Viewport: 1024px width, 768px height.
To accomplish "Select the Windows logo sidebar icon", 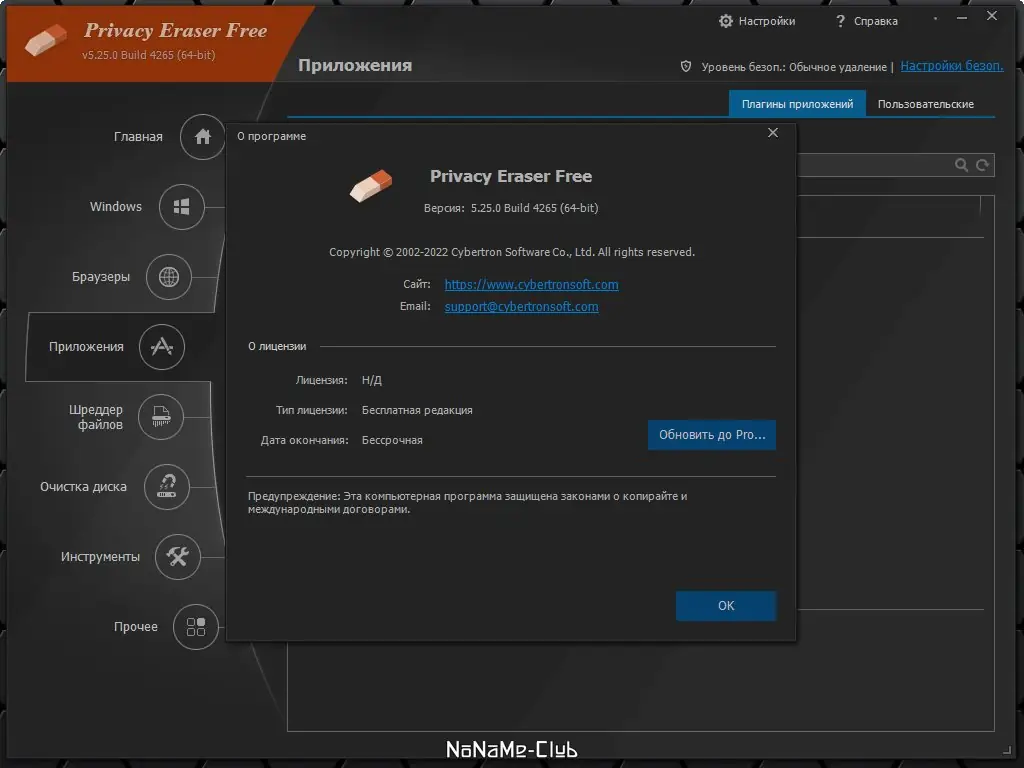I will pos(182,207).
